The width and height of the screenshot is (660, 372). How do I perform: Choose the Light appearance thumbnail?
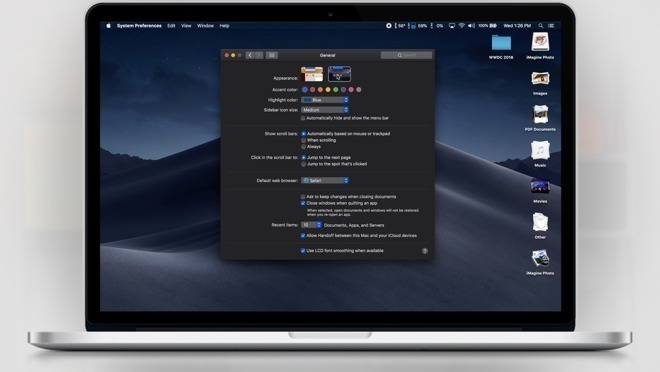312,74
